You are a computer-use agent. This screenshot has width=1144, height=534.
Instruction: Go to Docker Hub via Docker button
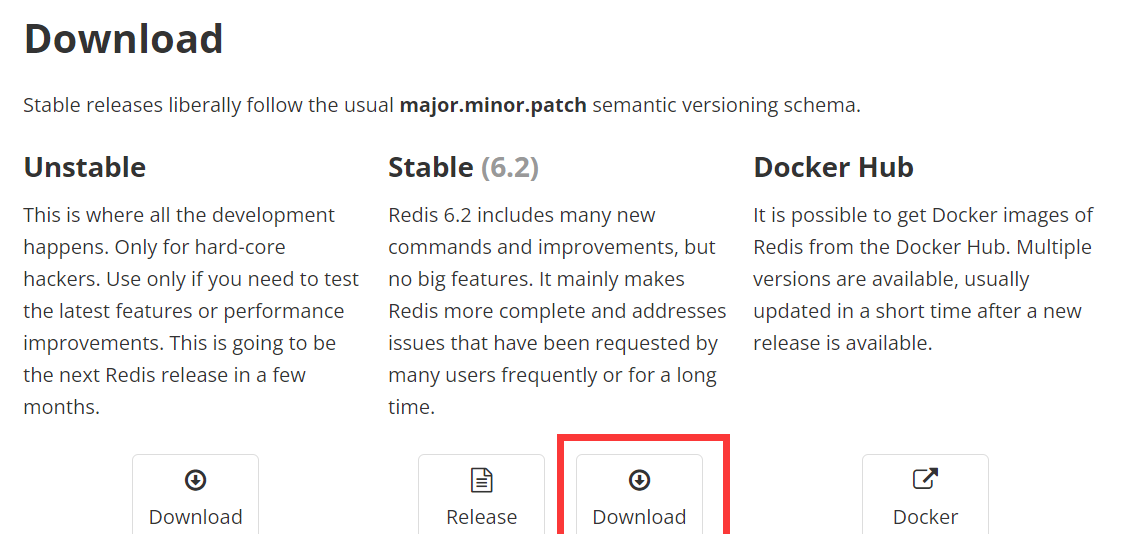(925, 494)
